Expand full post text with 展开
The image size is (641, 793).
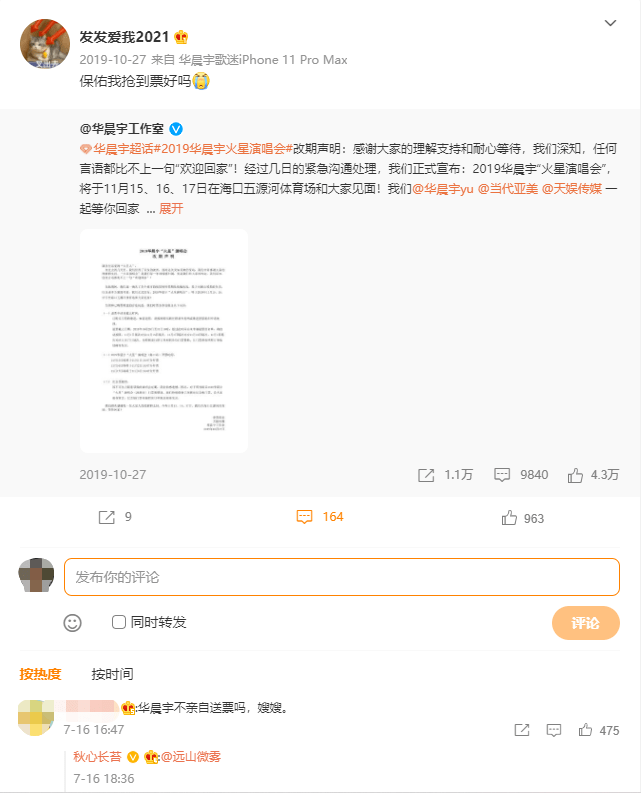click(x=171, y=208)
